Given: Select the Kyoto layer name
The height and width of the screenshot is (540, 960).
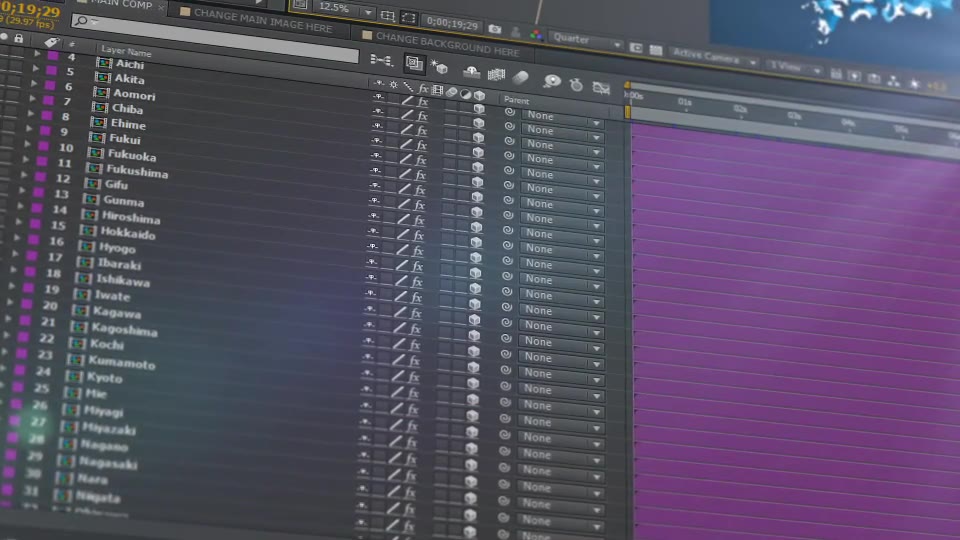Looking at the screenshot, I should 105,377.
